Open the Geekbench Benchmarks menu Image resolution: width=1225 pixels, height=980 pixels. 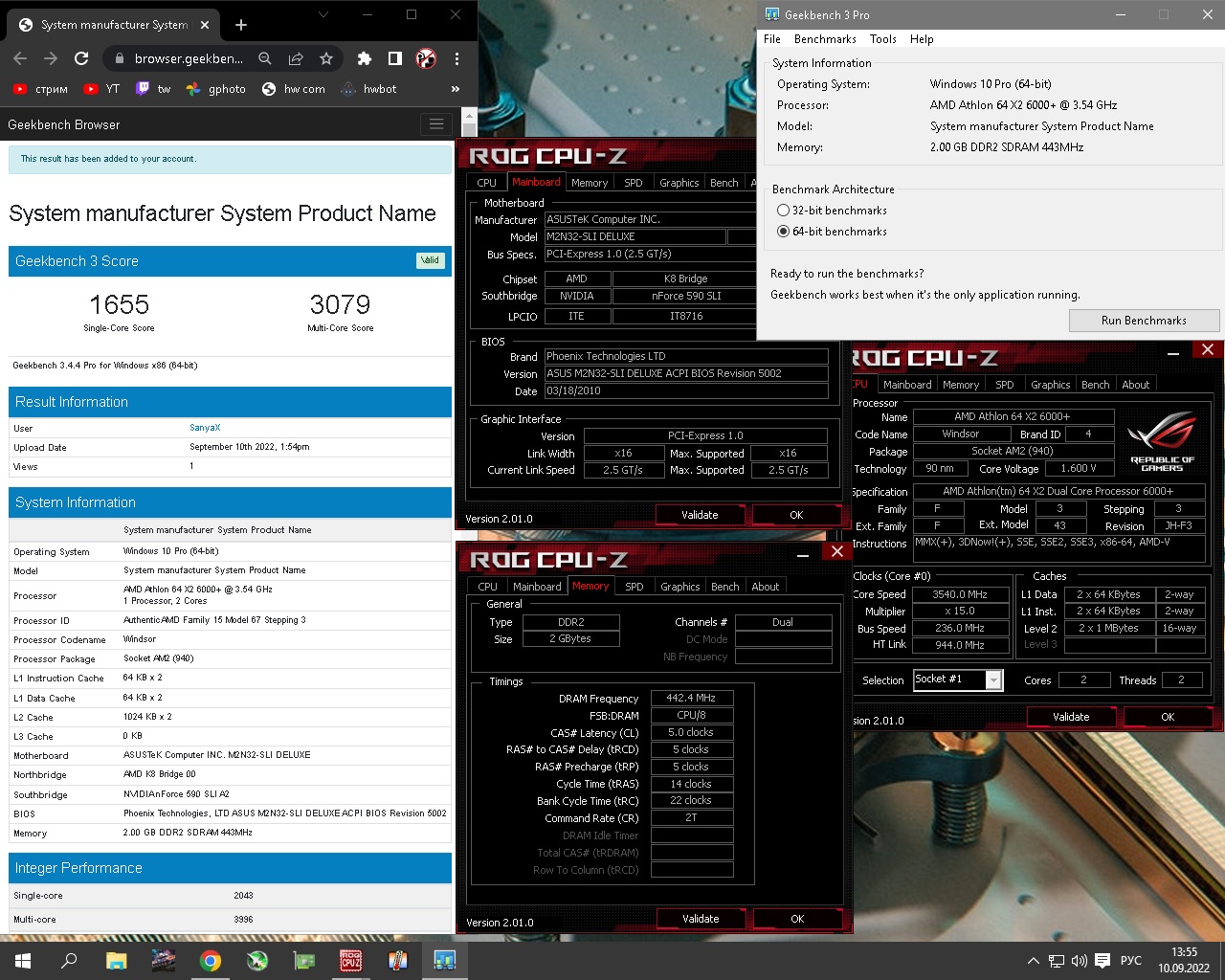pyautogui.click(x=825, y=39)
